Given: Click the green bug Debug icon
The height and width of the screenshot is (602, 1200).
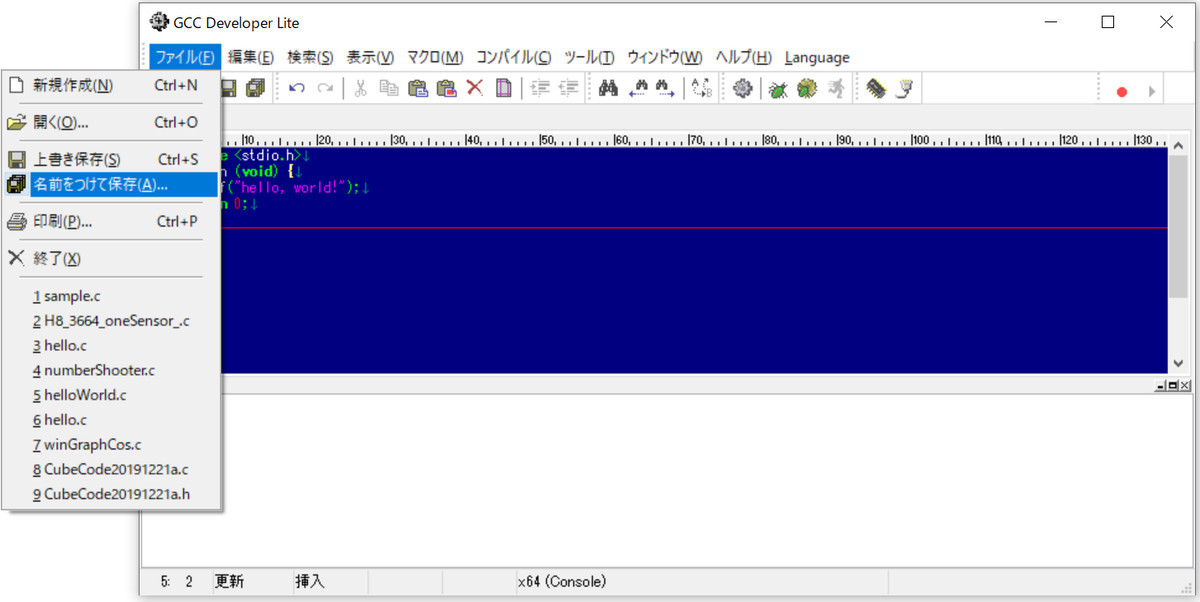Looking at the screenshot, I should point(778,89).
